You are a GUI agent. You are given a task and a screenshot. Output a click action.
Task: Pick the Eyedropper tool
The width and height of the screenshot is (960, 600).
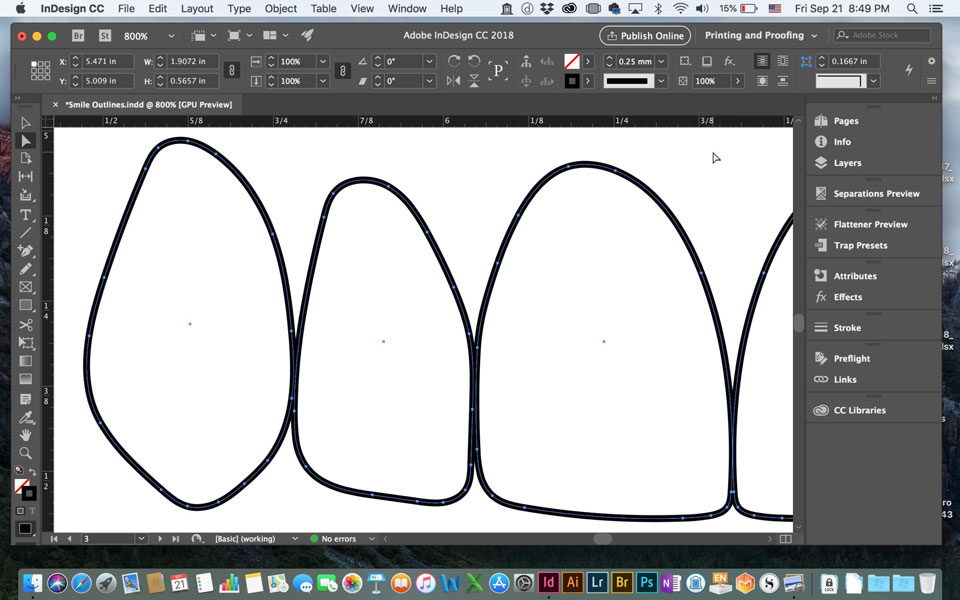pyautogui.click(x=25, y=418)
